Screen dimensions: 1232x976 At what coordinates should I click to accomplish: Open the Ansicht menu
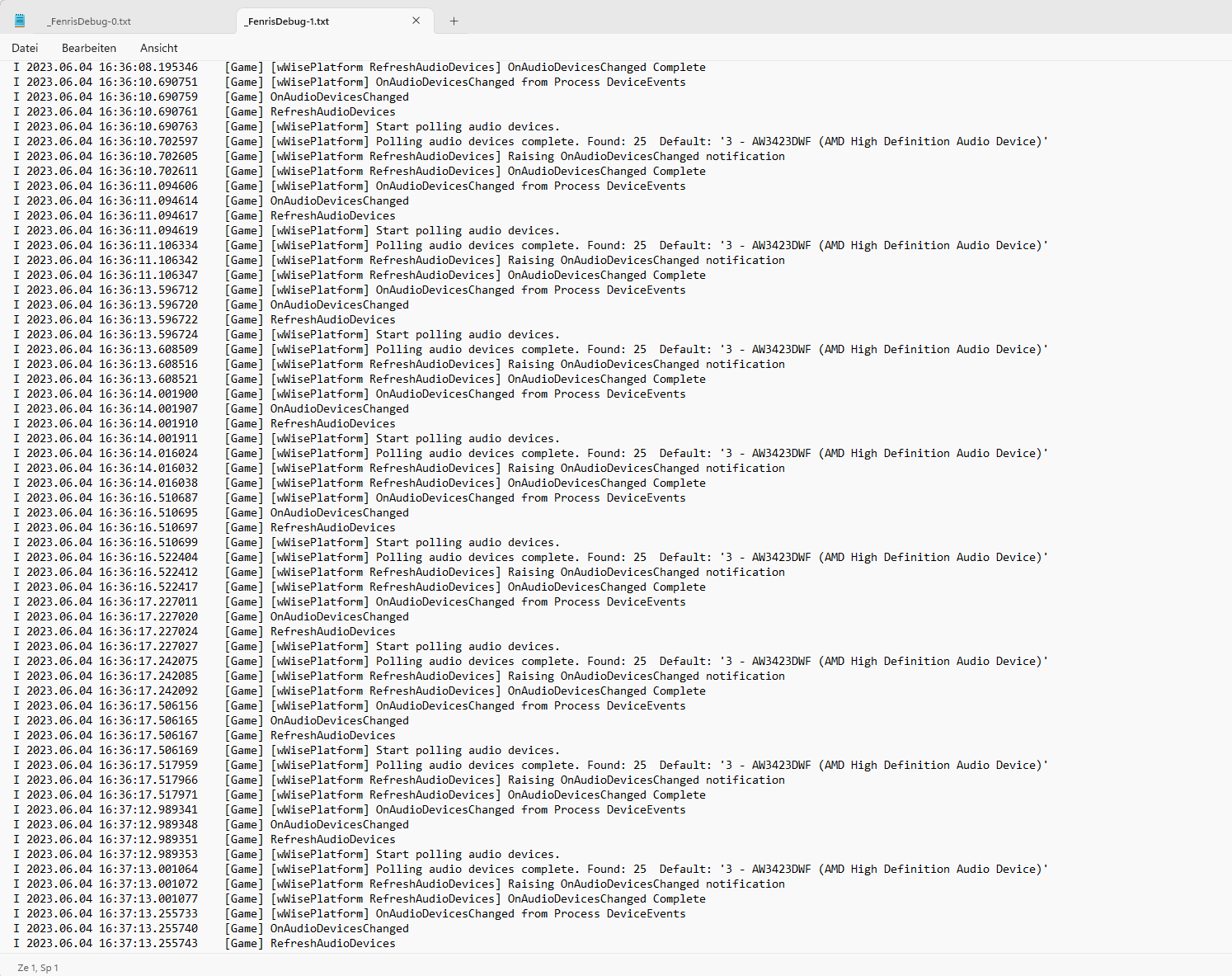pos(159,48)
